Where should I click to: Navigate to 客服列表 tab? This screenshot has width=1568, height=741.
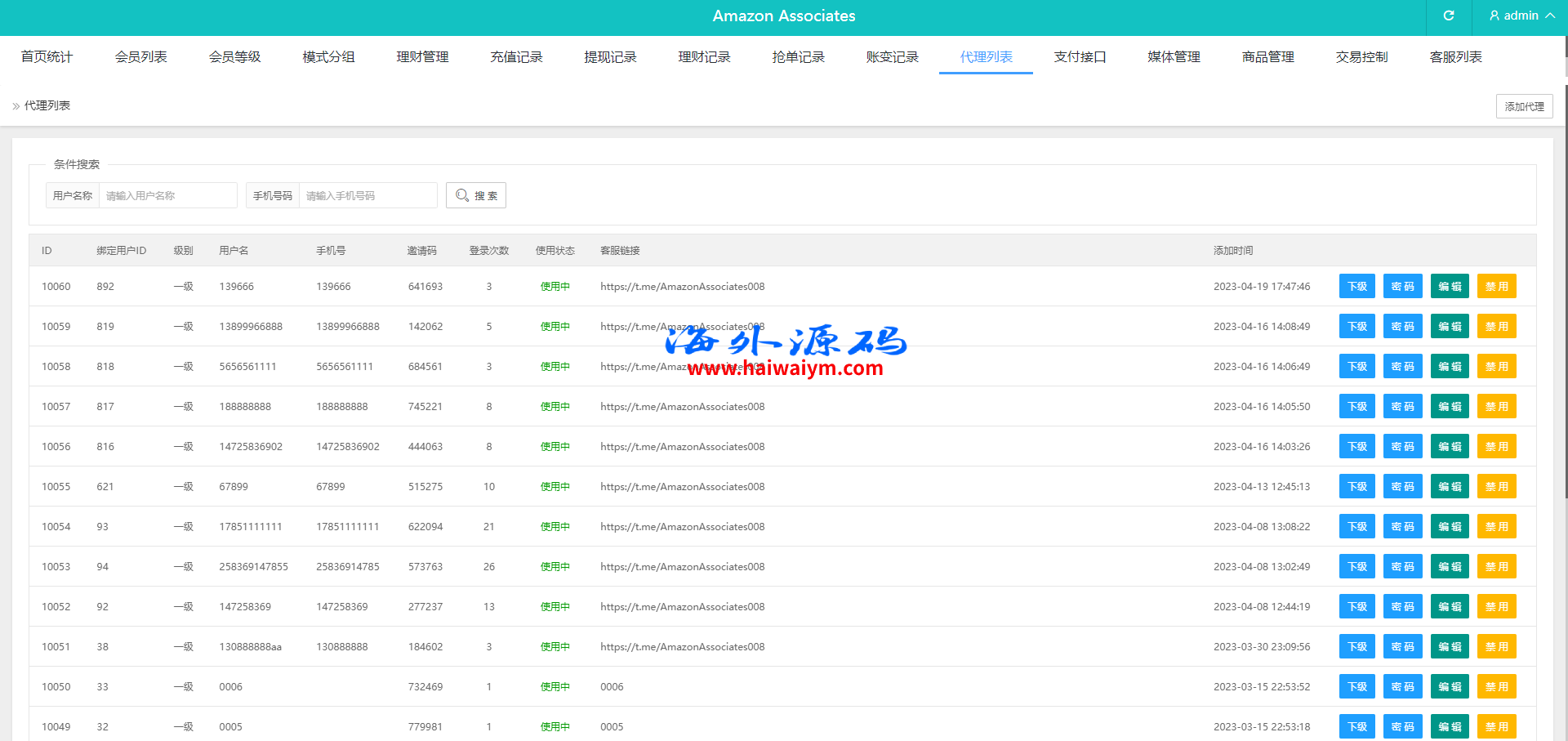[x=1455, y=56]
